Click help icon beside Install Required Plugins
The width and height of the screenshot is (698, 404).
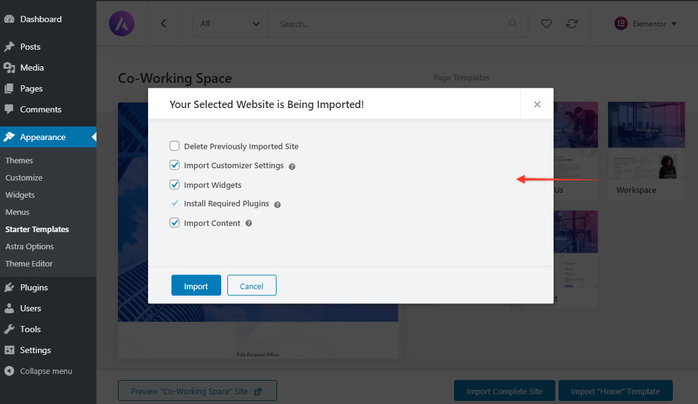click(277, 205)
